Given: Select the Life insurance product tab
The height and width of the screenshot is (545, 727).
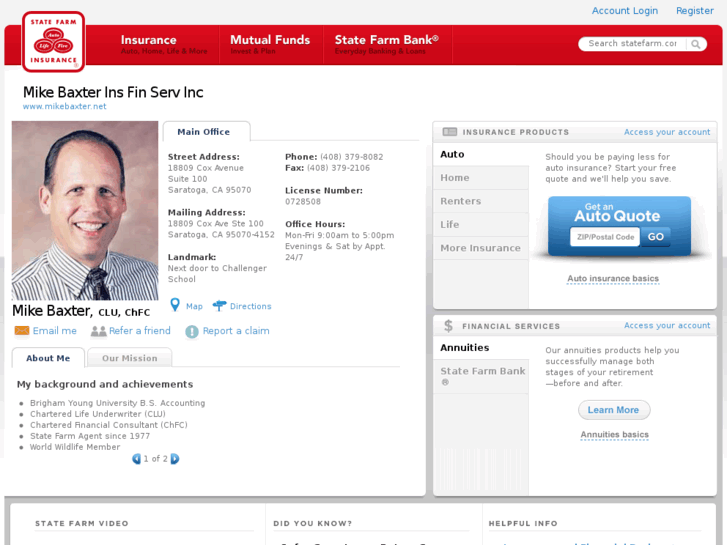Looking at the screenshot, I should 481,224.
